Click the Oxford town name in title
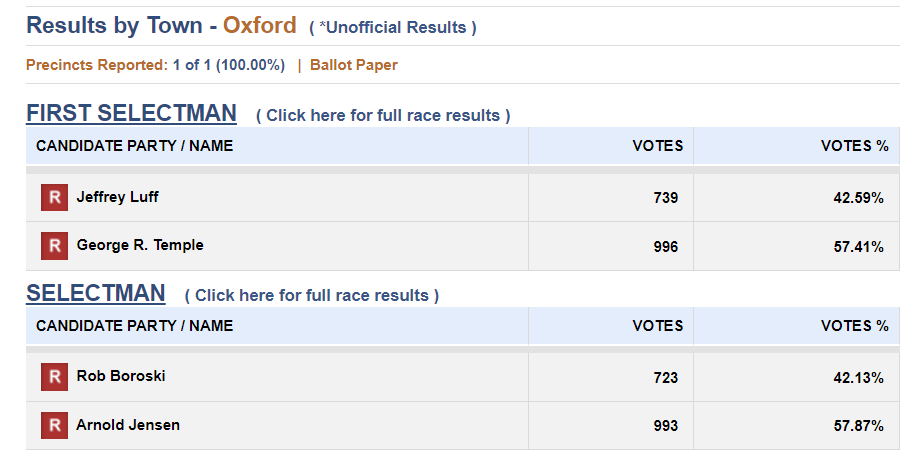907x456 pixels. coord(260,25)
